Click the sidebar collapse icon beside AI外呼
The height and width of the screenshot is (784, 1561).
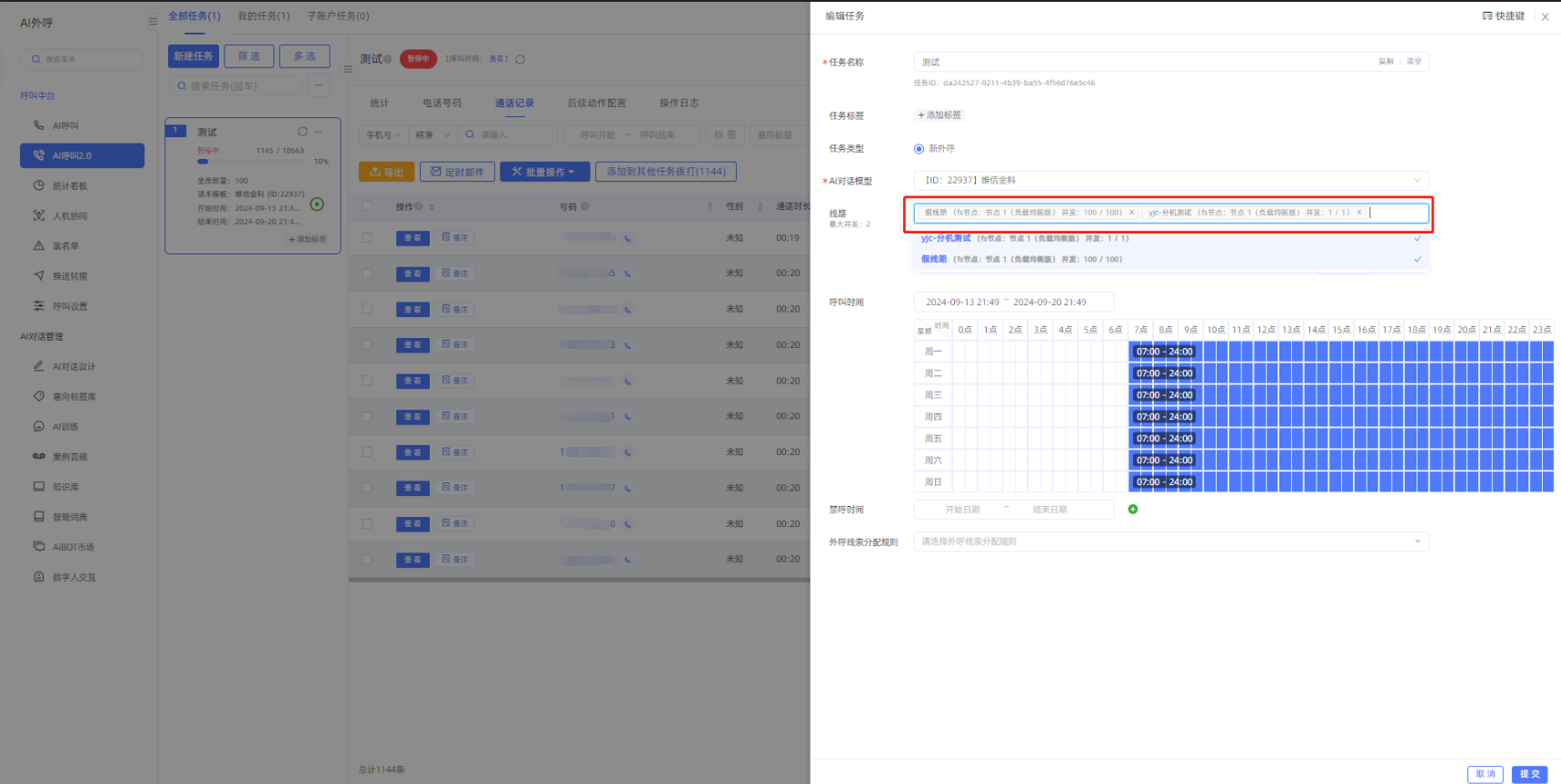coord(153,22)
